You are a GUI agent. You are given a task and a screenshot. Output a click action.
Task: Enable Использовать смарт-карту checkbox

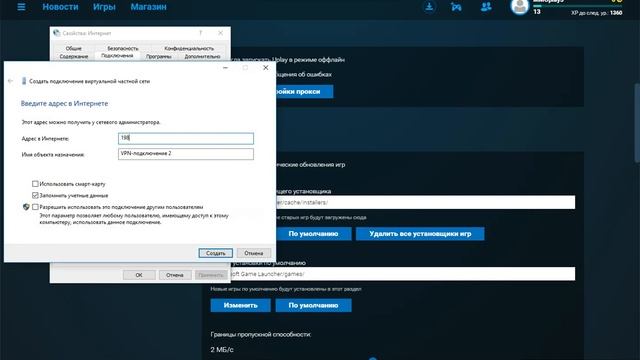coord(35,184)
